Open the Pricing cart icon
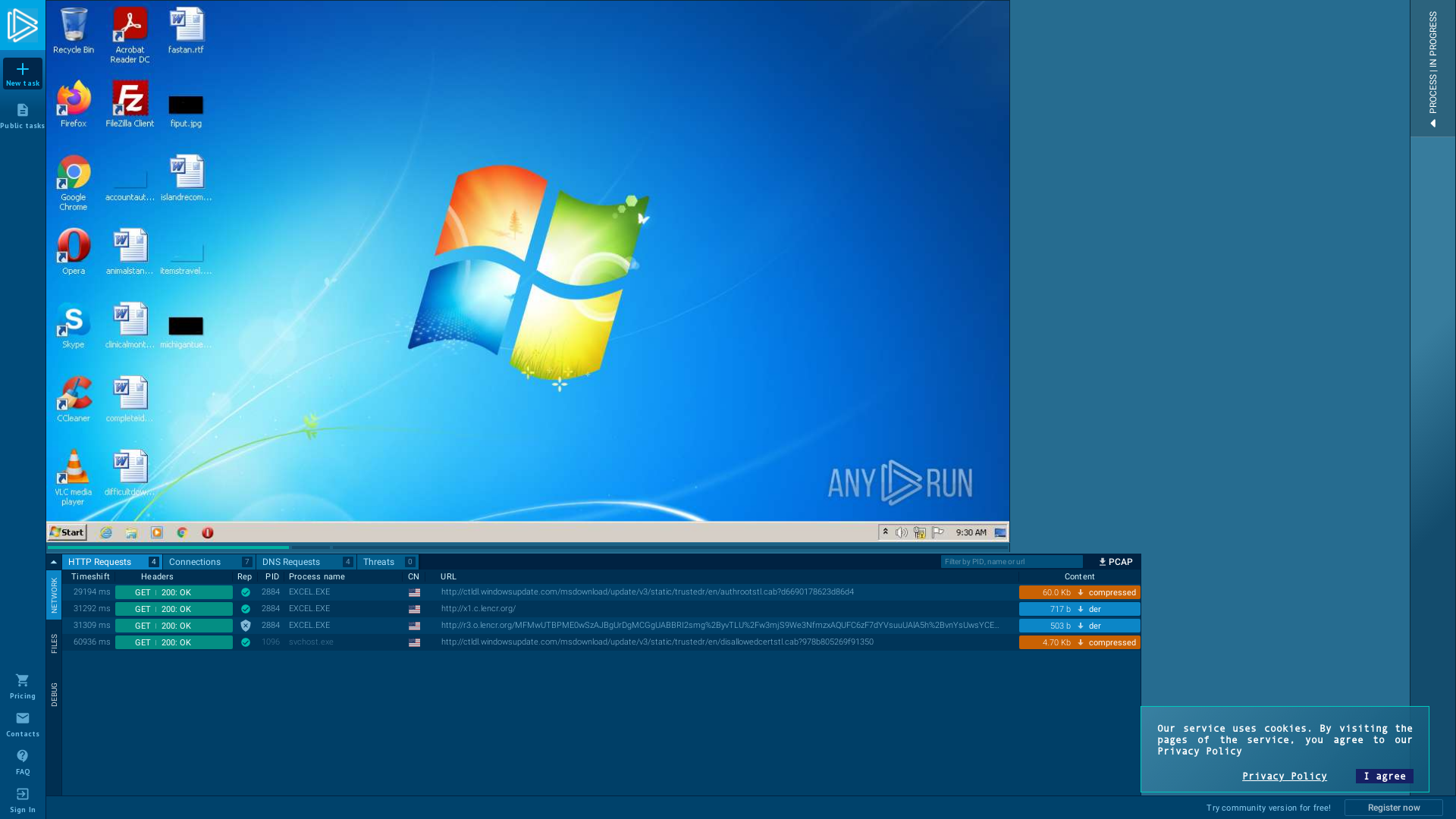Viewport: 1456px width, 819px height. [23, 680]
